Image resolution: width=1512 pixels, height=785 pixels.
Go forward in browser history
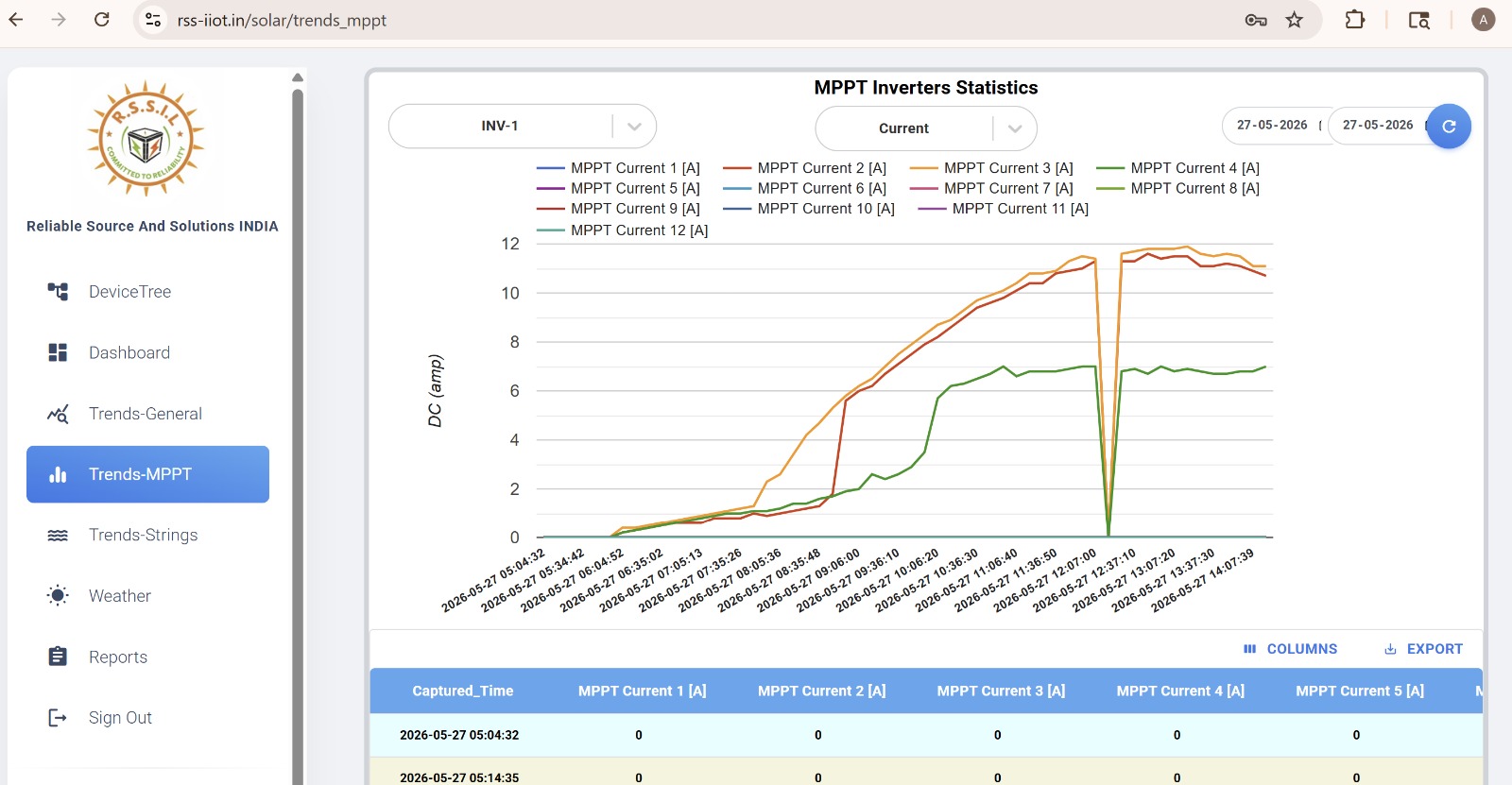pos(59,20)
